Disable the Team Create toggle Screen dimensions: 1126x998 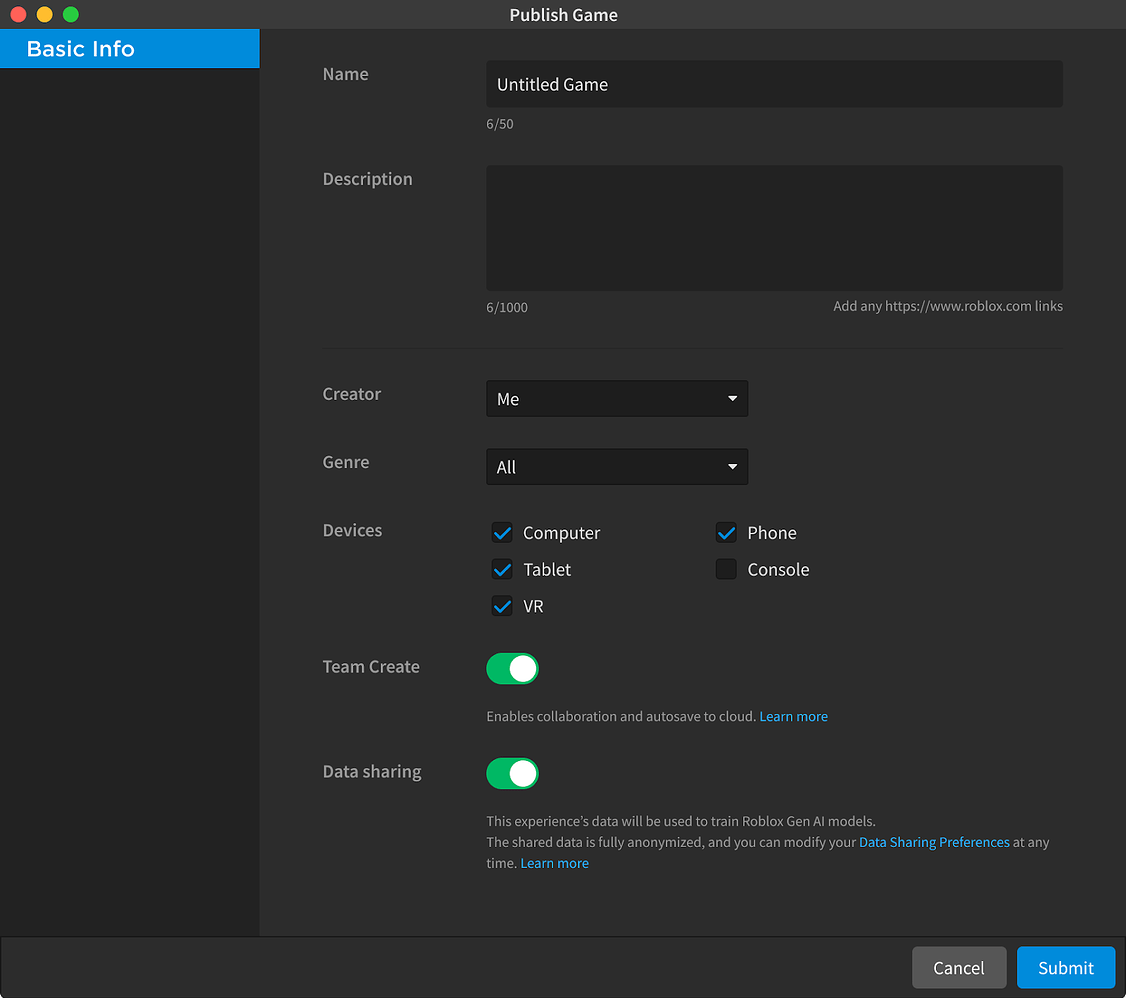click(x=512, y=668)
